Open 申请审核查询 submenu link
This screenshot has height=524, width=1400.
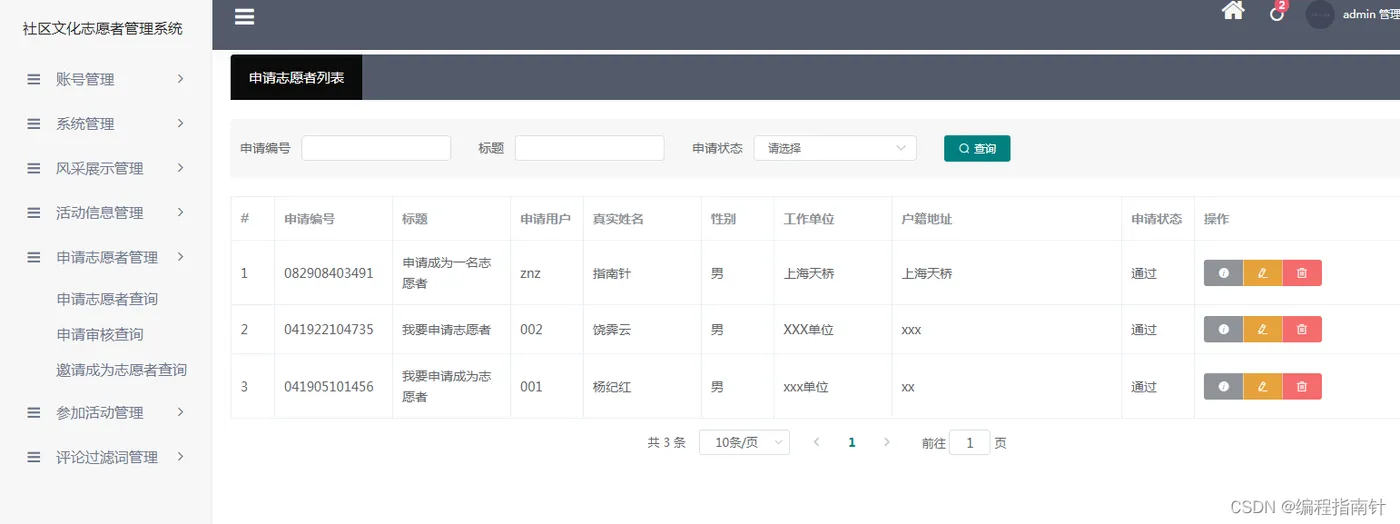(x=100, y=334)
